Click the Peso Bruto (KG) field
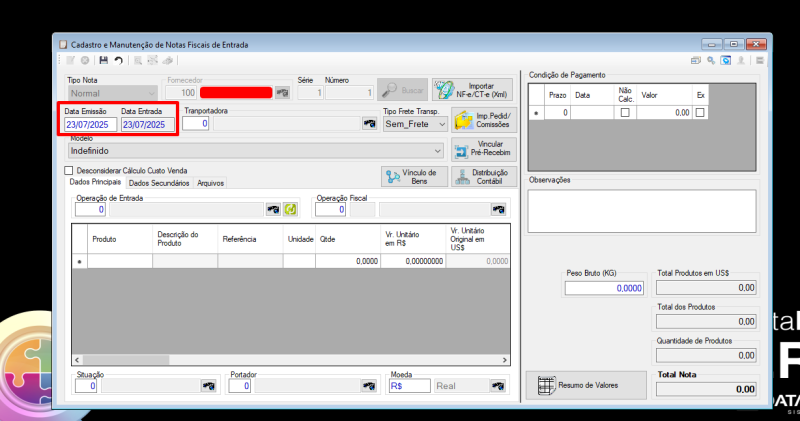800x421 pixels. (x=604, y=288)
